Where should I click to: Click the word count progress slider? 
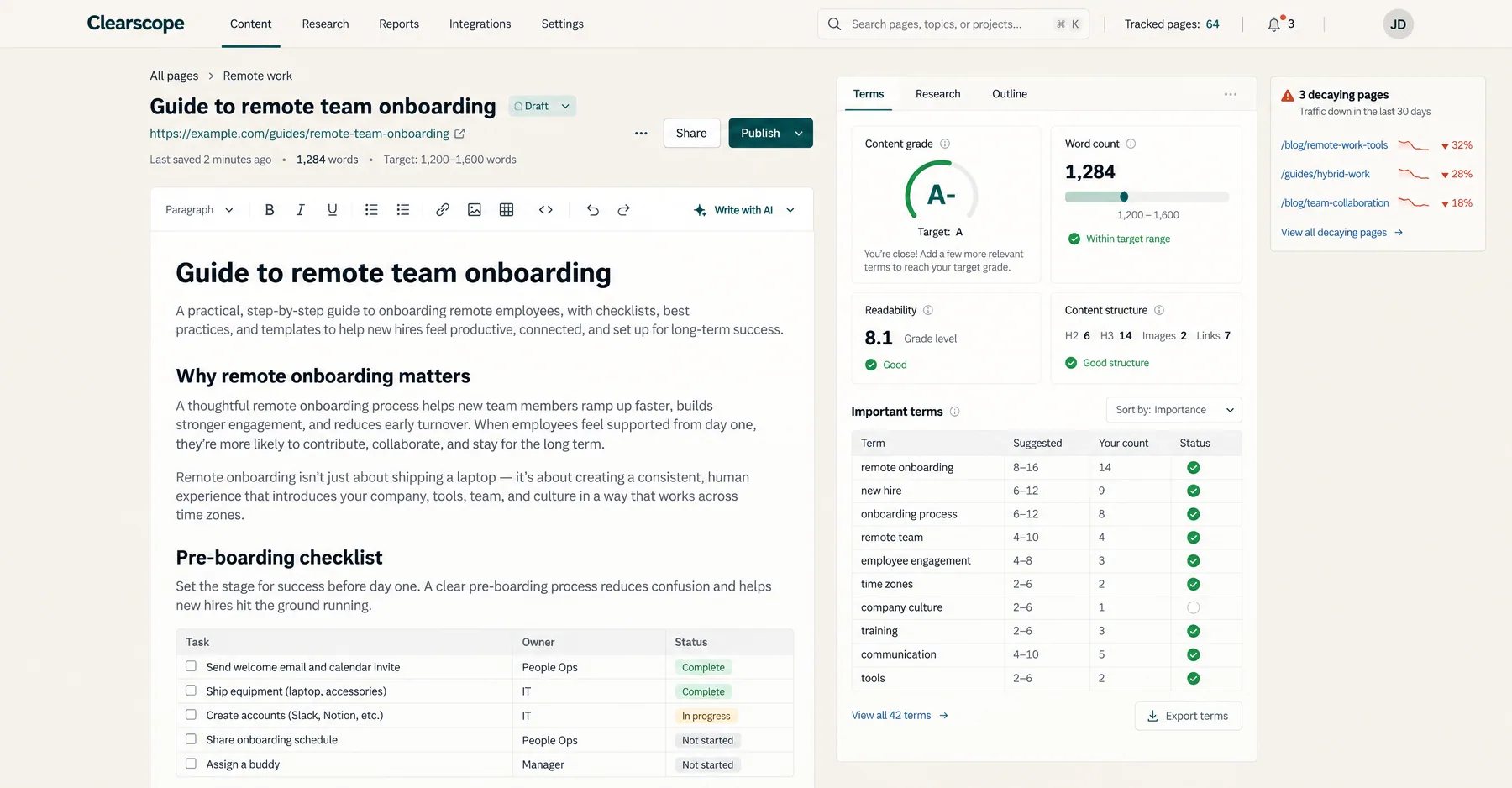(1147, 197)
